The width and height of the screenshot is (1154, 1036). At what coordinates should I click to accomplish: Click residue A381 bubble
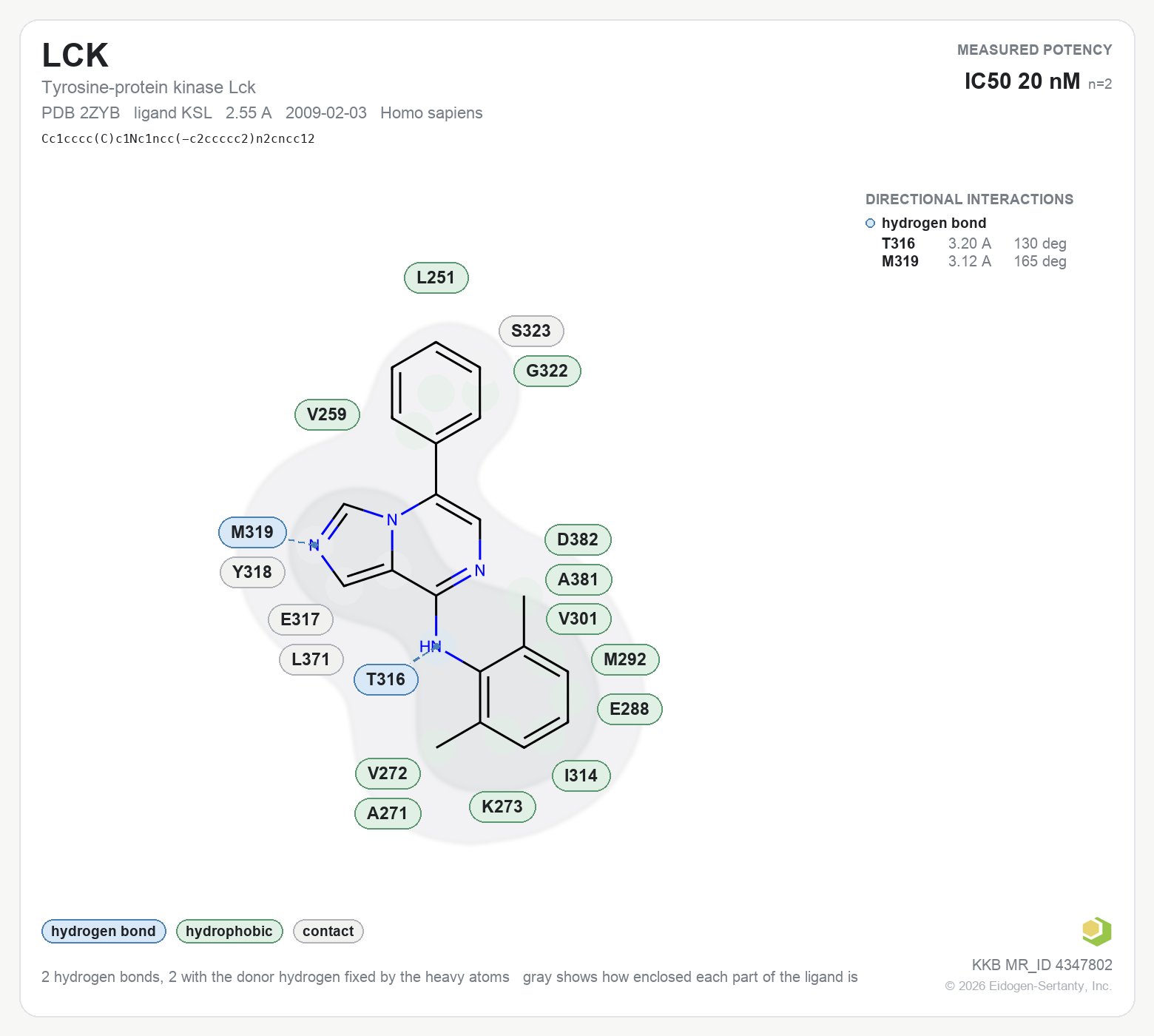tap(578, 579)
